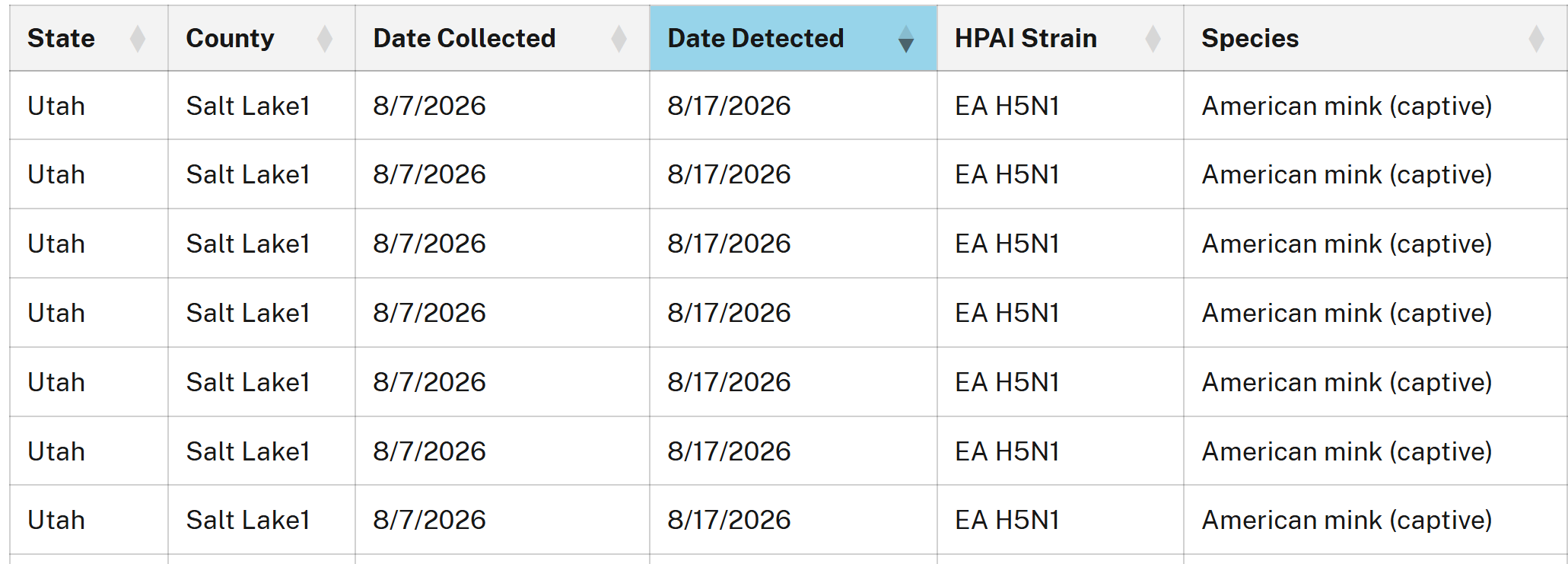
Task: Select the Species column header text
Action: [1250, 38]
